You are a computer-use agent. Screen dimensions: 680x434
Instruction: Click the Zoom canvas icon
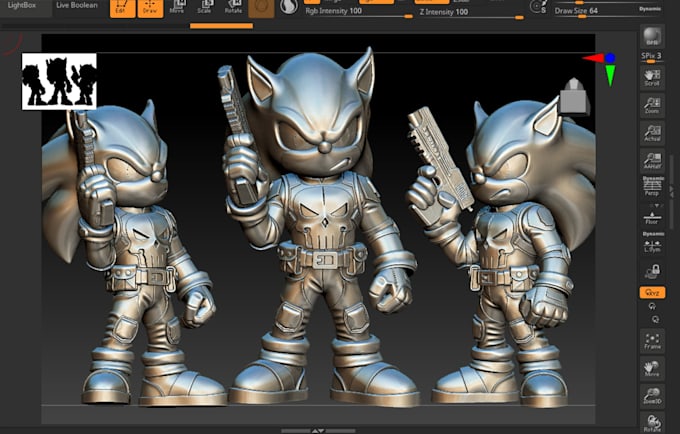[652, 105]
